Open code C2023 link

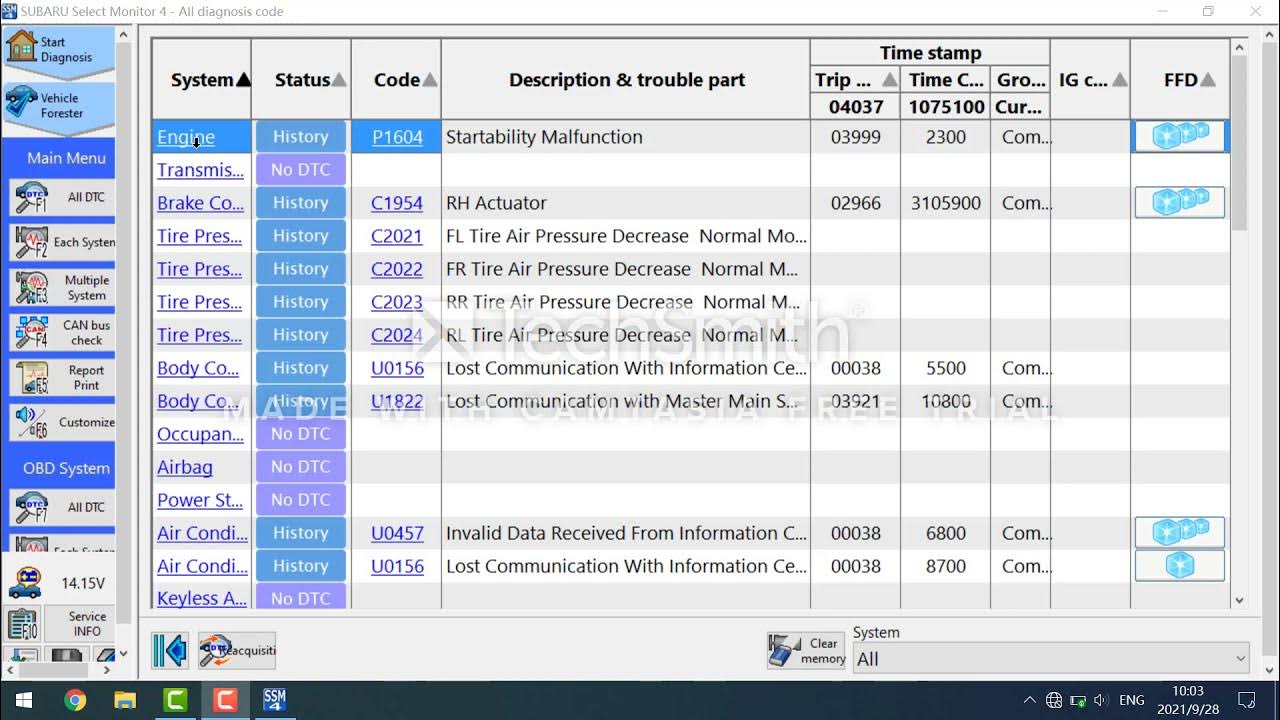click(x=397, y=302)
